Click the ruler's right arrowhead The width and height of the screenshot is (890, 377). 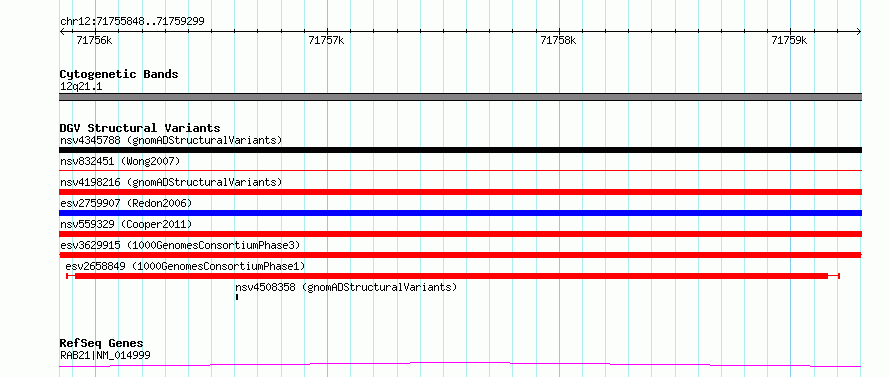[x=859, y=31]
